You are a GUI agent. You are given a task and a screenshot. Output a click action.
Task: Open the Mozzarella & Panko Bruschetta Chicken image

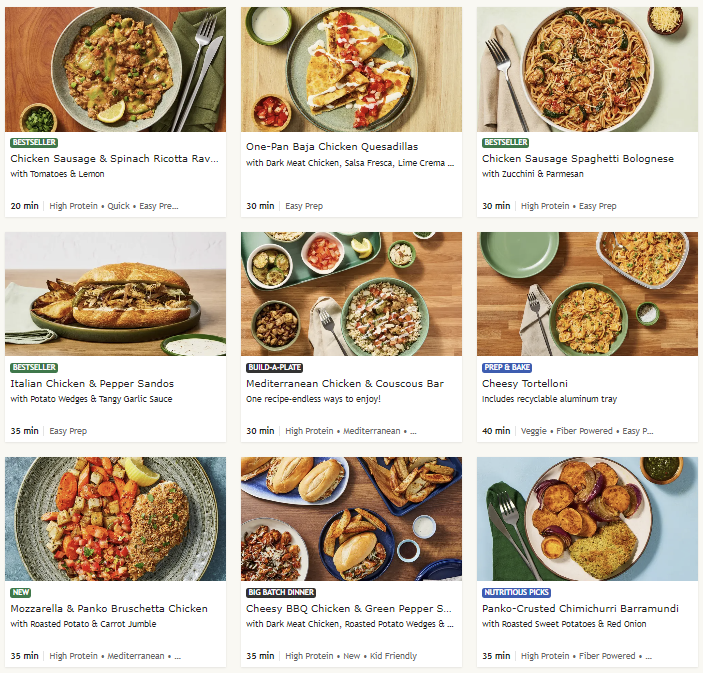pyautogui.click(x=115, y=520)
